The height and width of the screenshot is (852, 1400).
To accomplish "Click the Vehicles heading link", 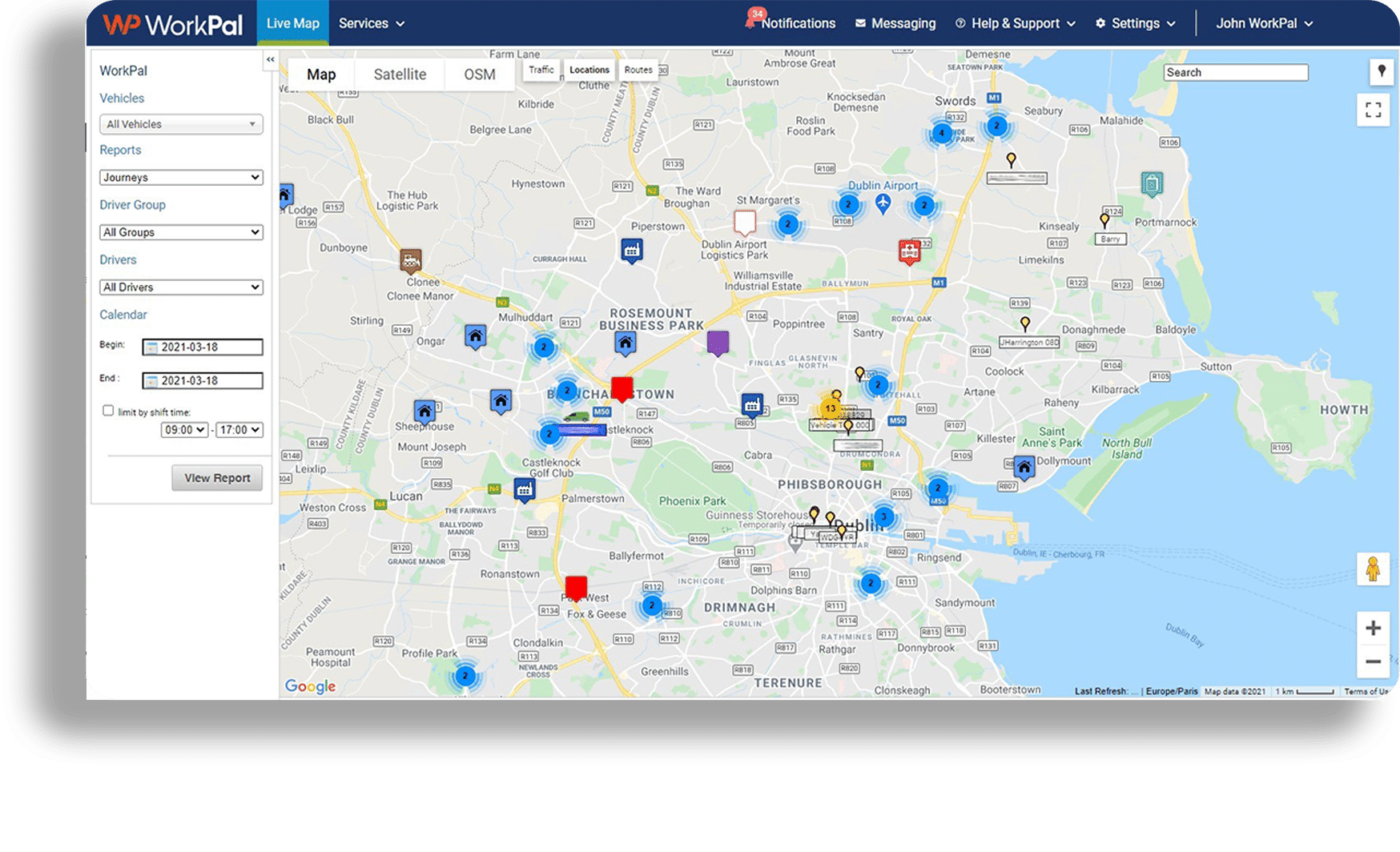I will [122, 98].
